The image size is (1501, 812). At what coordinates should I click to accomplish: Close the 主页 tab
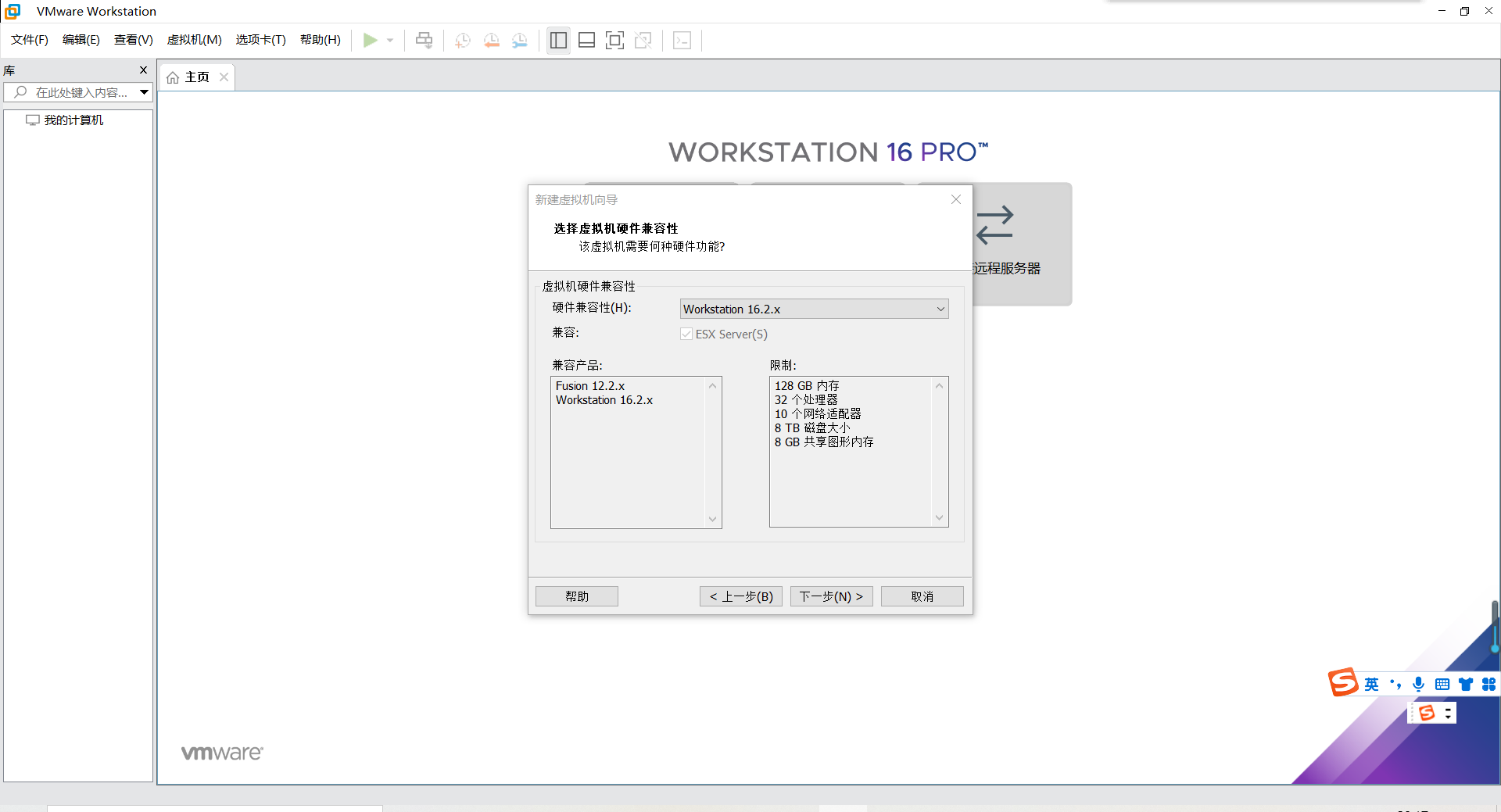224,77
